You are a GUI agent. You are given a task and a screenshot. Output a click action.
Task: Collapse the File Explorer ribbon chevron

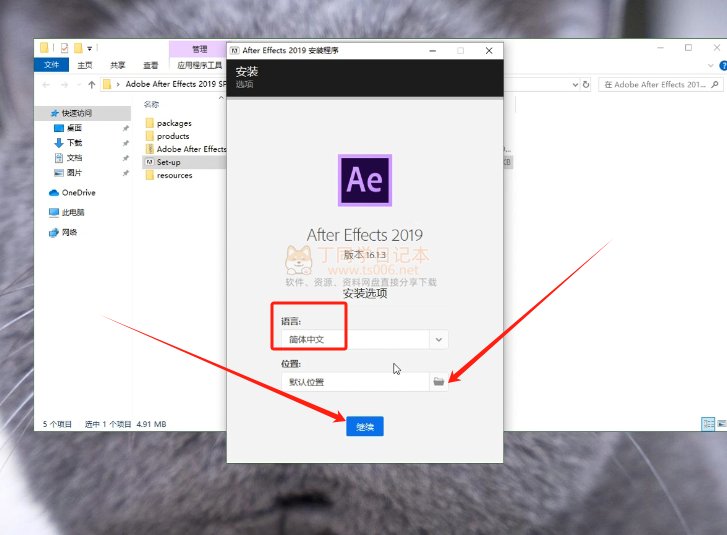[x=710, y=65]
